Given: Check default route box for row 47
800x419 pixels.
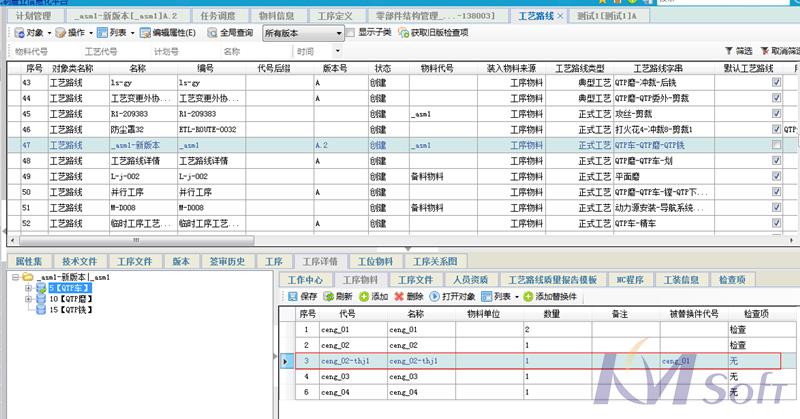Looking at the screenshot, I should [x=776, y=145].
